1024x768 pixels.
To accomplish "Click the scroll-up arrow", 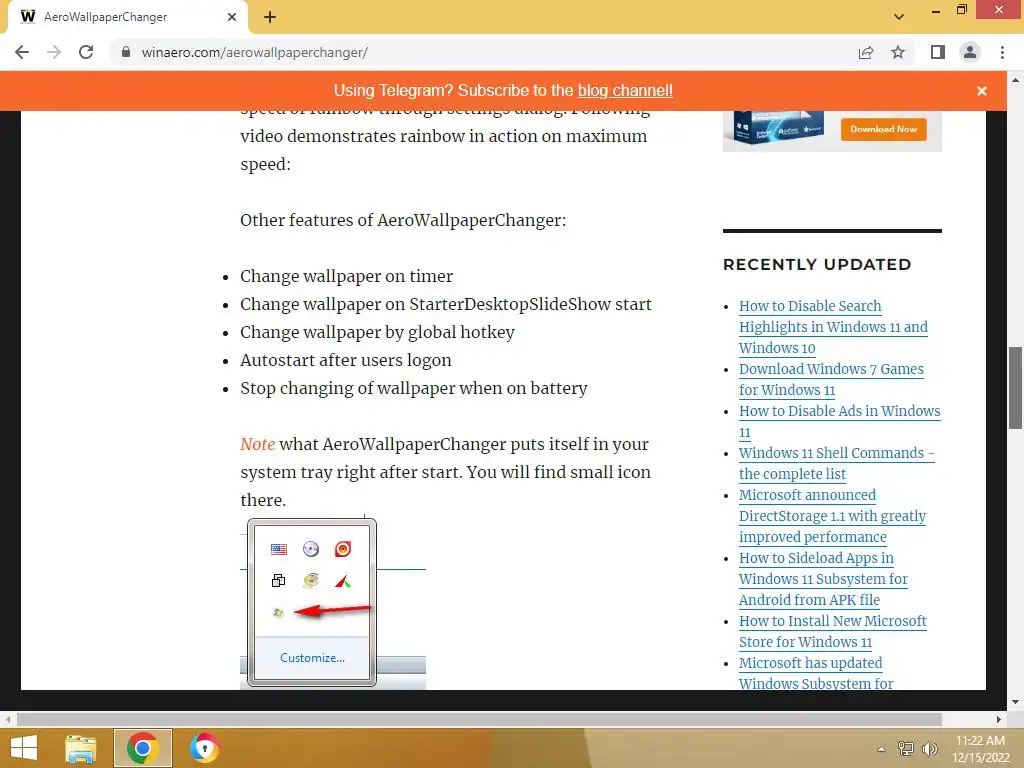I will pos(1015,80).
